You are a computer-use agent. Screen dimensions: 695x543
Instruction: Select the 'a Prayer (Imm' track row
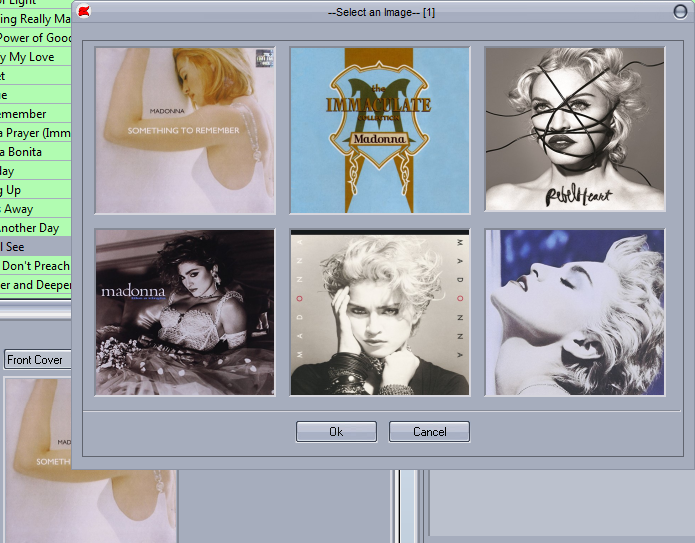(x=35, y=133)
